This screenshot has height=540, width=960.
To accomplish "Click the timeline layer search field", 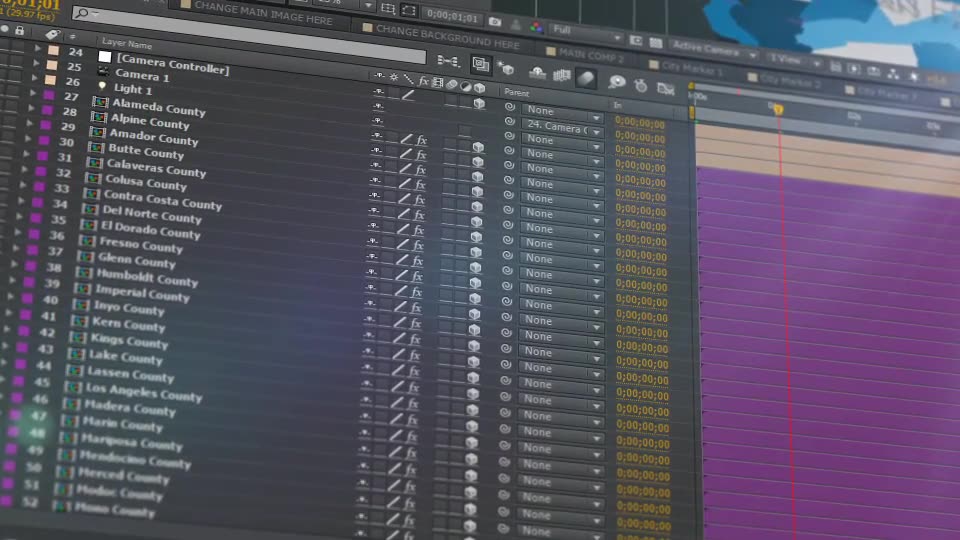I will pyautogui.click(x=248, y=34).
